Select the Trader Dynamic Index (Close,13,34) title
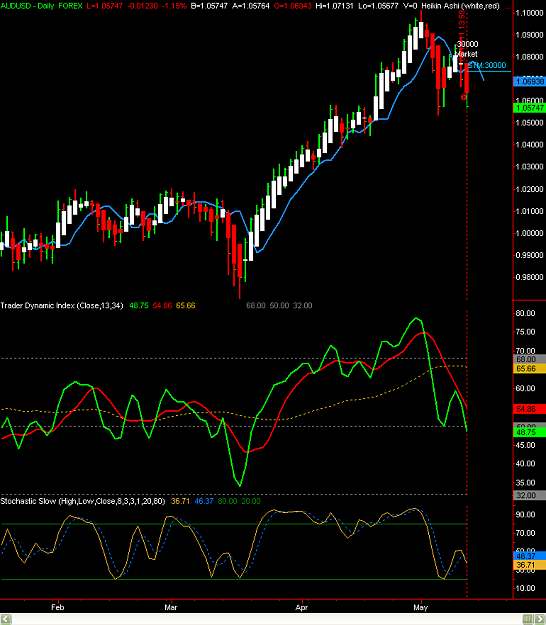This screenshot has width=546, height=625. (62, 306)
